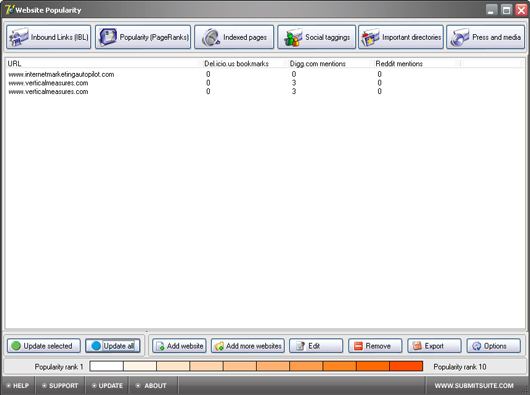Click the white popularity rank 1 swatch
The width and height of the screenshot is (530, 395).
coord(106,366)
